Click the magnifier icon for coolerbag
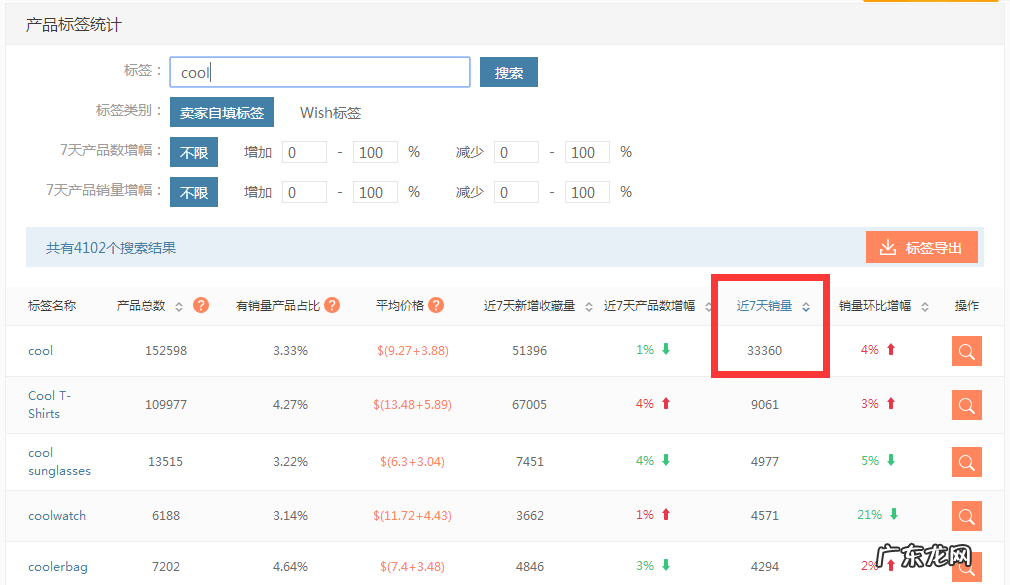The image size is (1010, 585). tap(965, 566)
